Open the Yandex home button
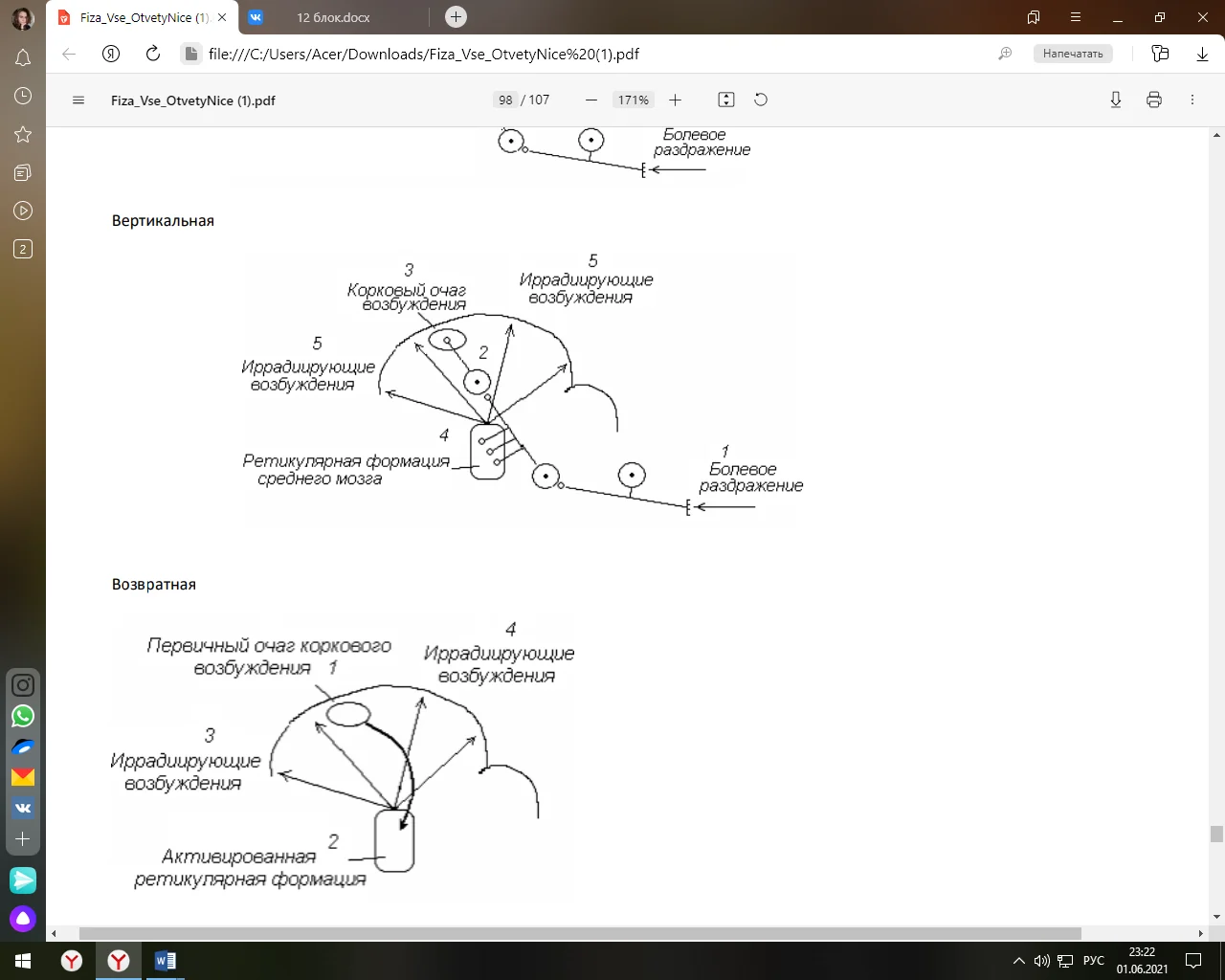This screenshot has height=980, width=1225. [111, 54]
